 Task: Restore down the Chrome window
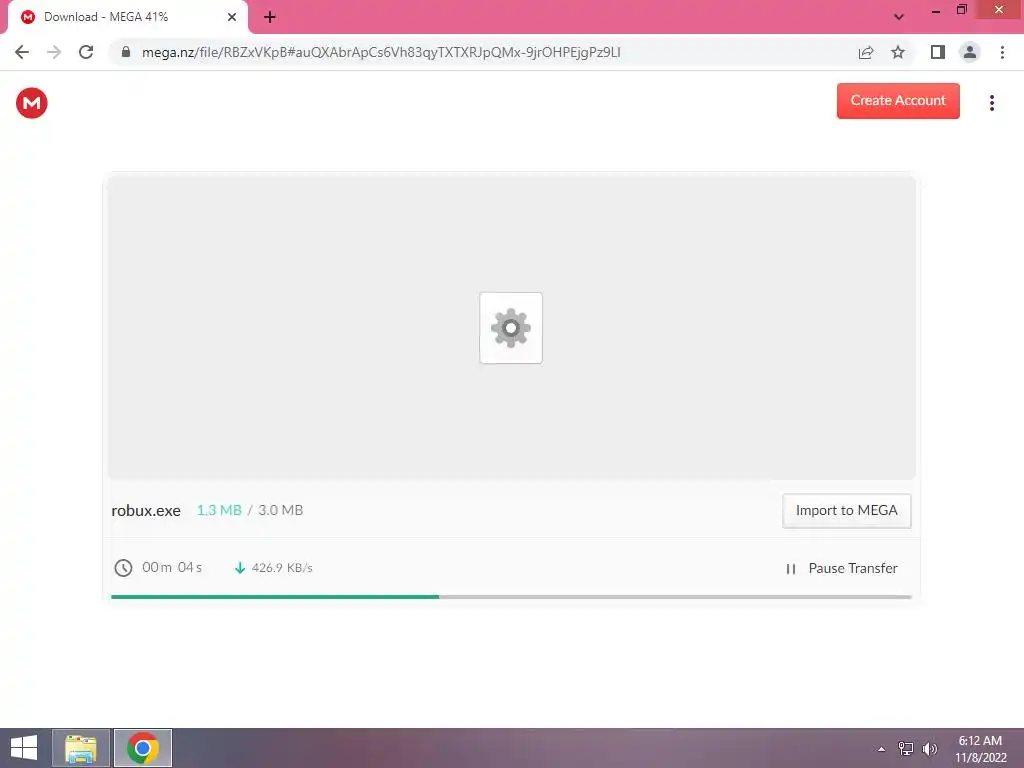[961, 10]
